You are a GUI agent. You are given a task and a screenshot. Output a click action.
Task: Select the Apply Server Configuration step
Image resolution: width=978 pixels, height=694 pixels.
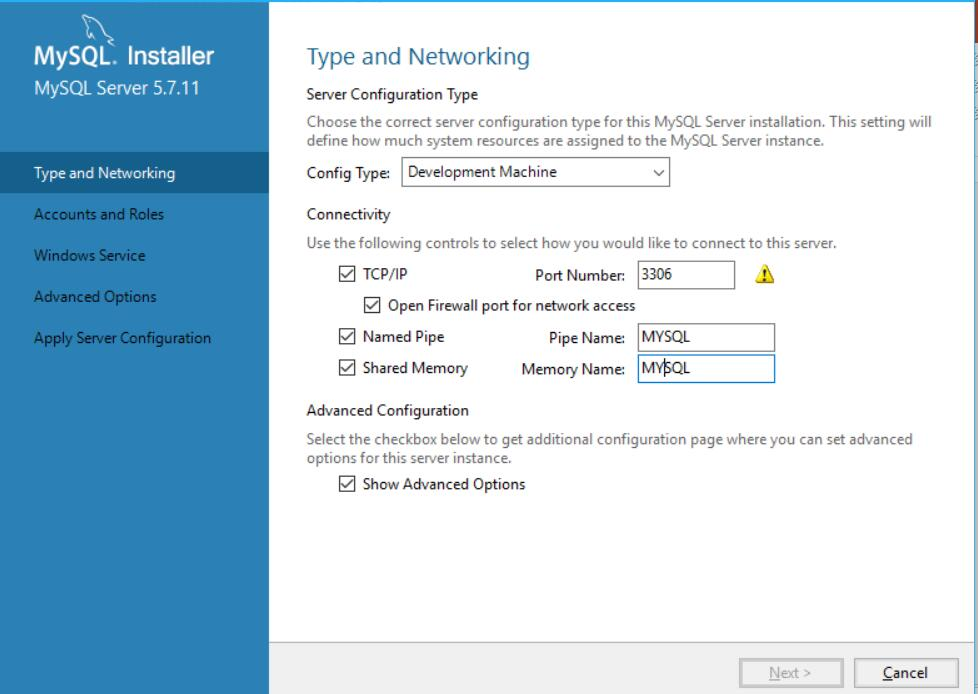click(x=122, y=338)
